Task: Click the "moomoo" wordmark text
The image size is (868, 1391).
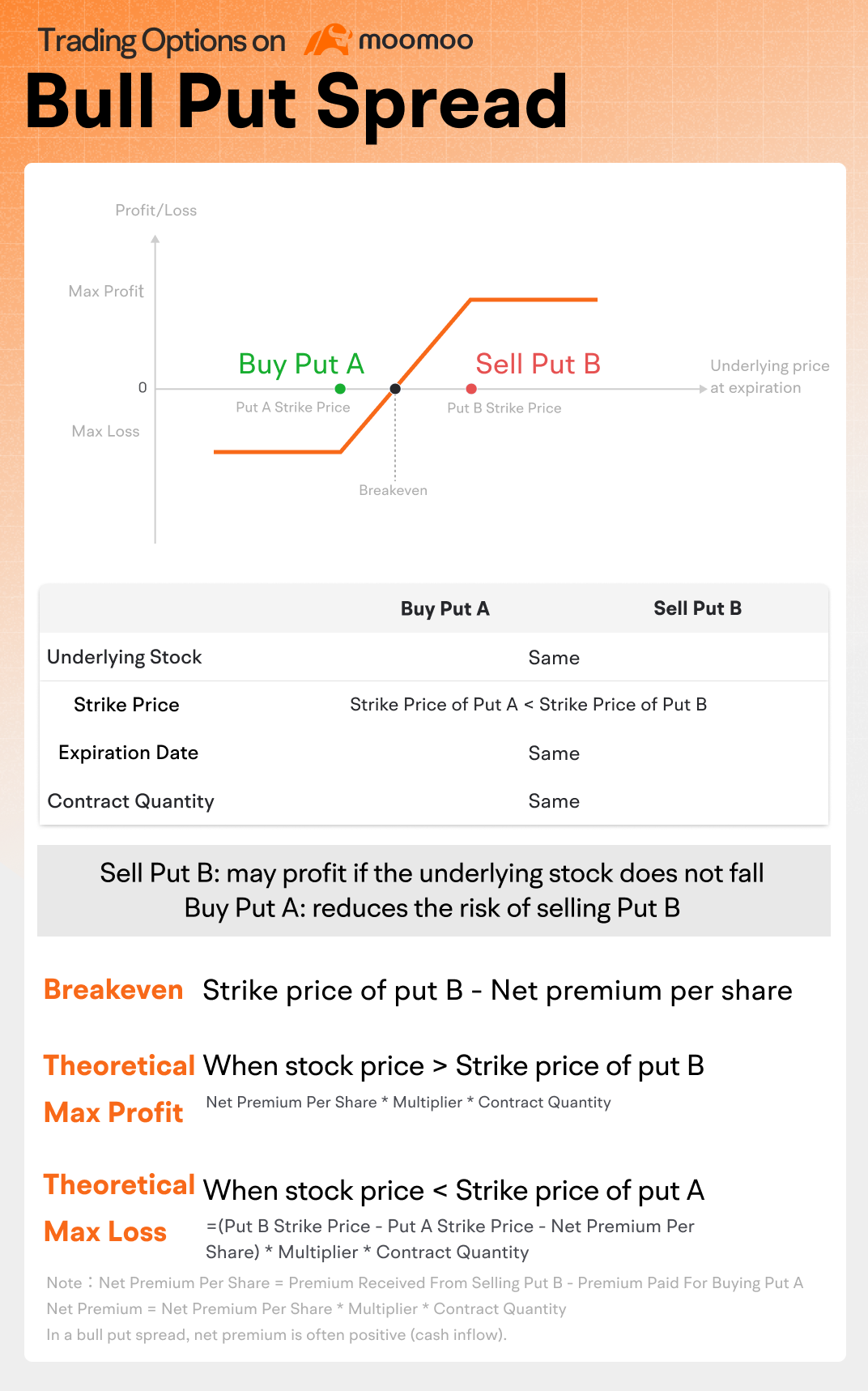Action: pyautogui.click(x=415, y=41)
